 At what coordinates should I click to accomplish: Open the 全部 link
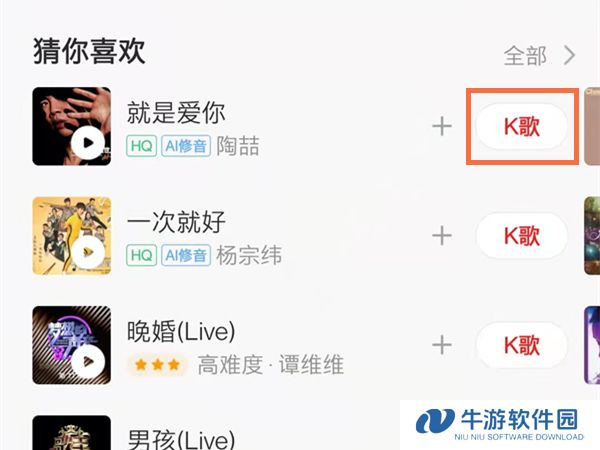525,56
